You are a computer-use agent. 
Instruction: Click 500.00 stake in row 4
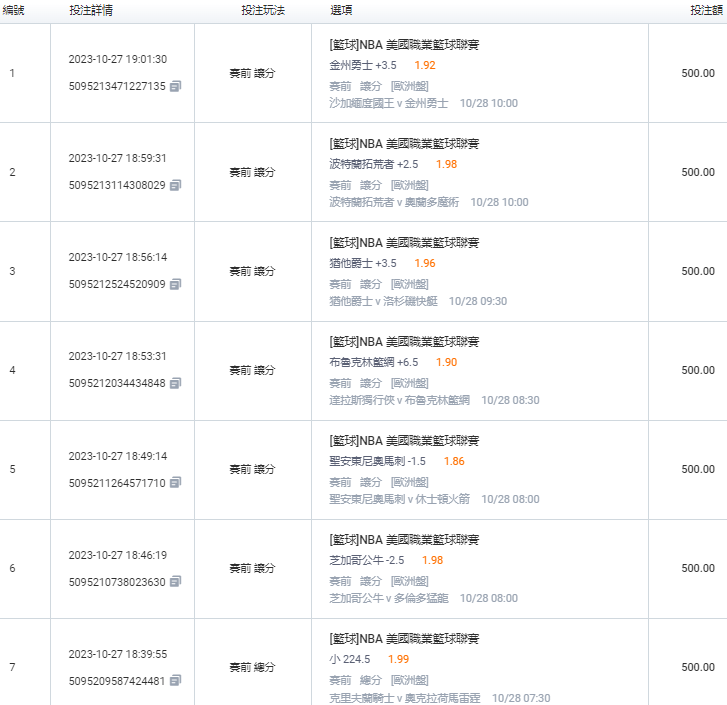coord(698,370)
